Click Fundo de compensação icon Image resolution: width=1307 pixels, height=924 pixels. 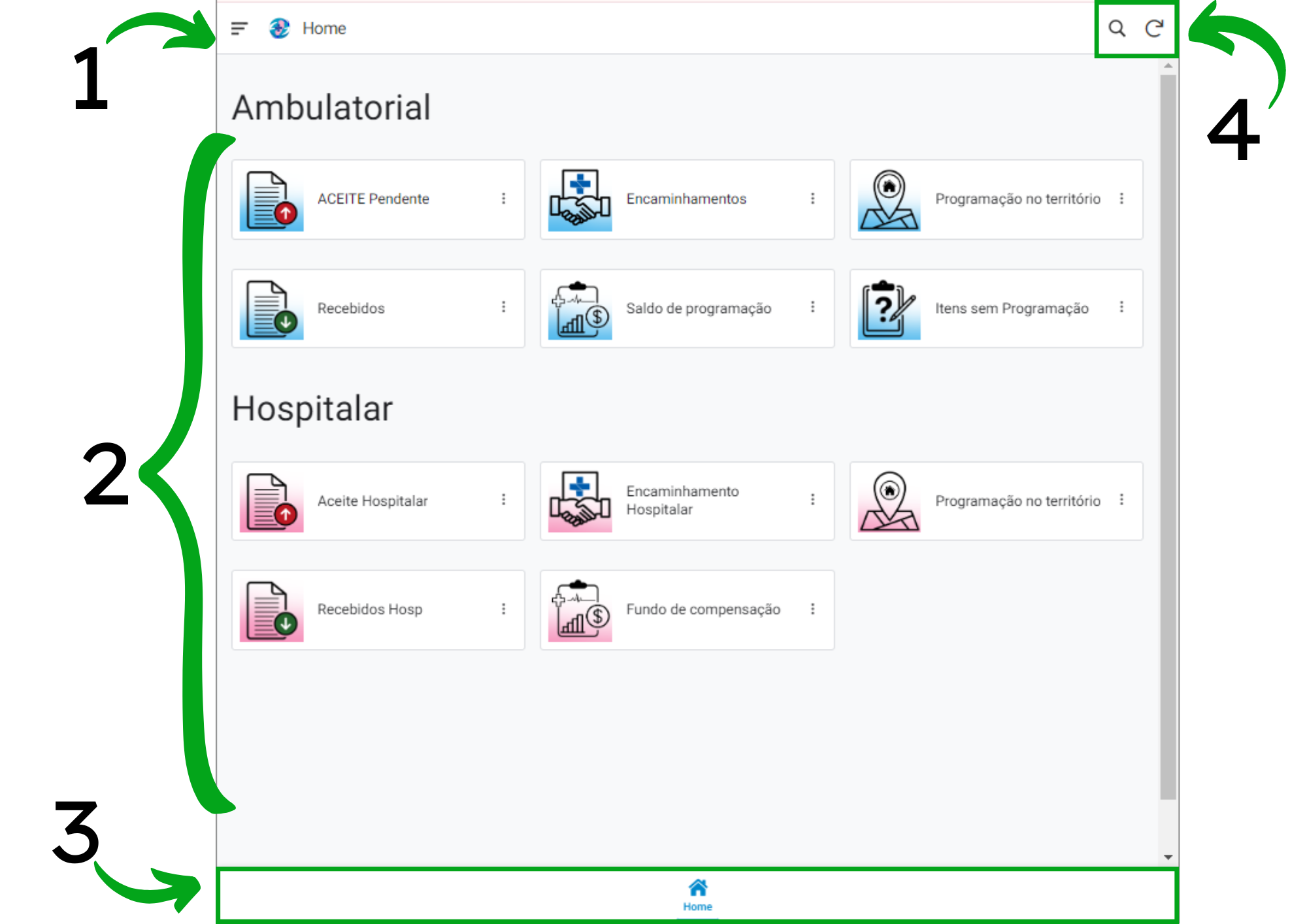[580, 610]
